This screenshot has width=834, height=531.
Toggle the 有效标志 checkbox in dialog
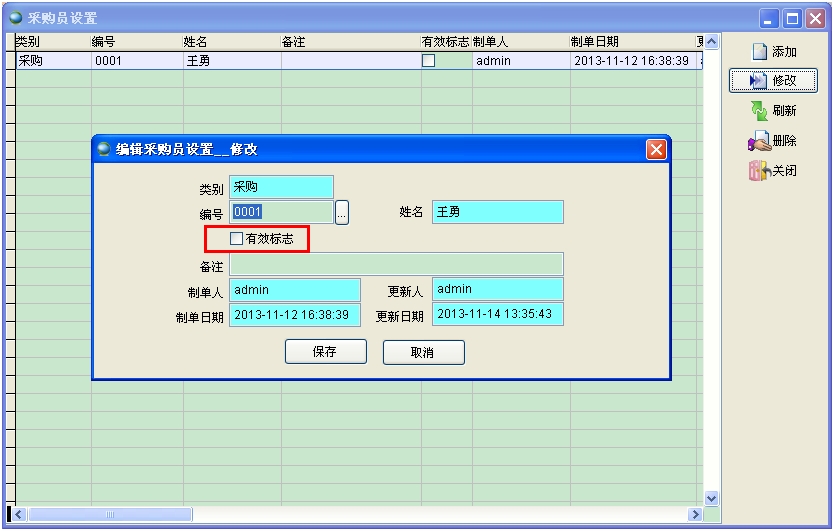(x=237, y=239)
